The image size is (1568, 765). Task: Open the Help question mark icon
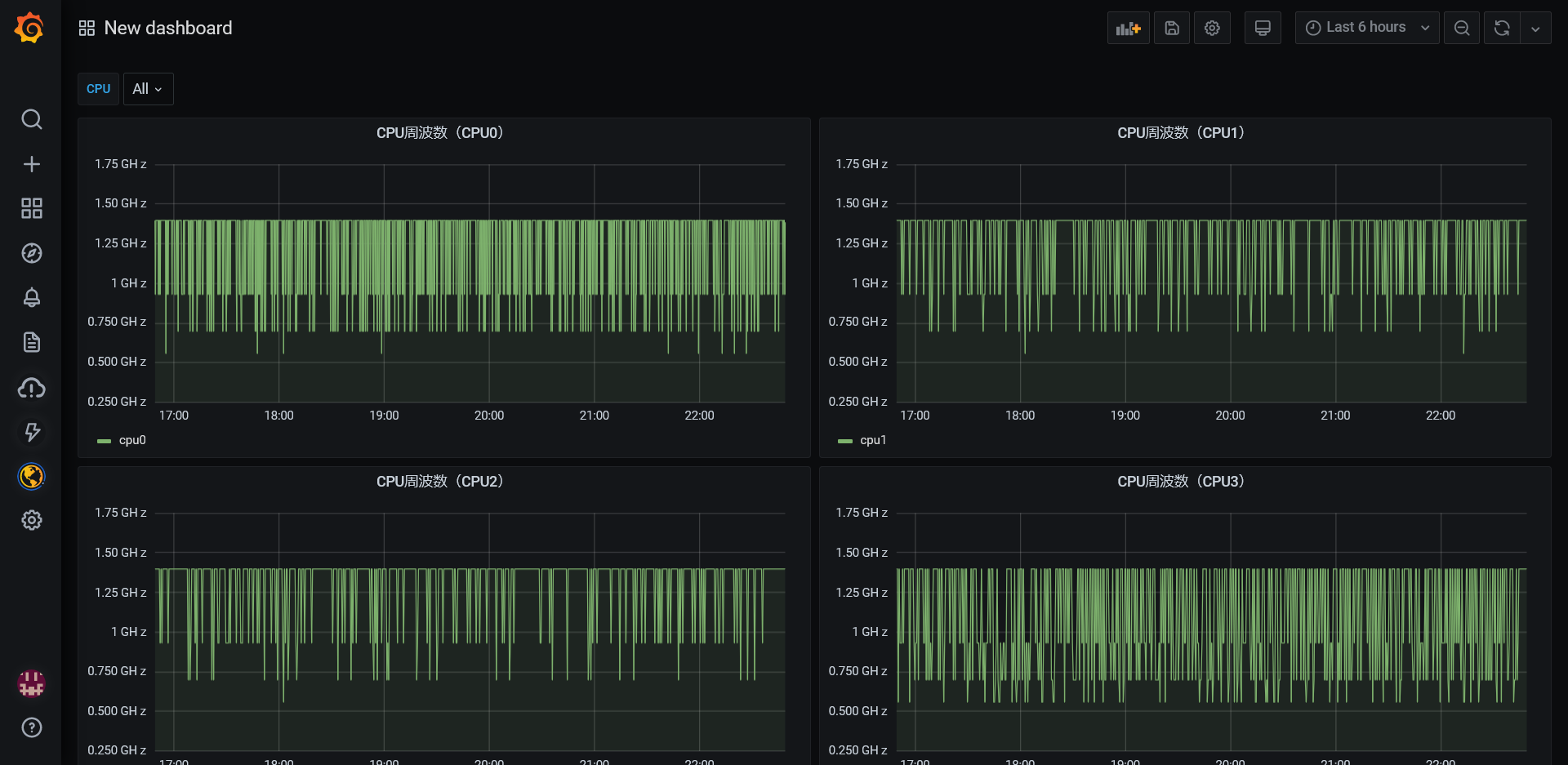31,727
